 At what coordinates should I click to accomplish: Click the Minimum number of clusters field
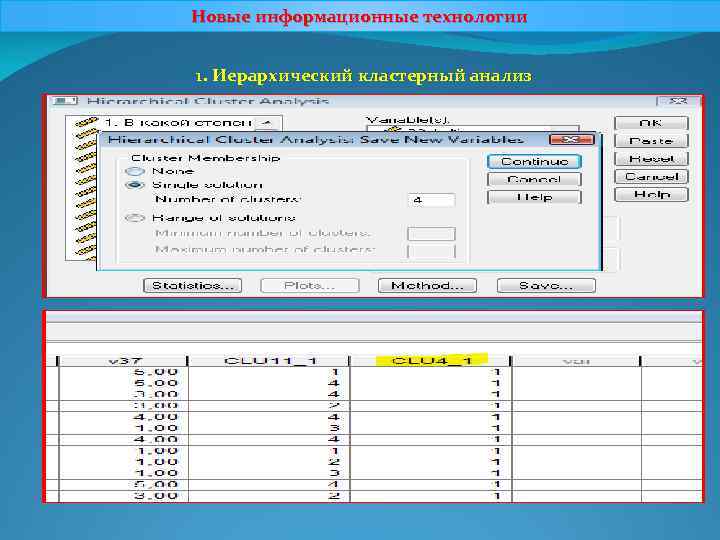[431, 234]
